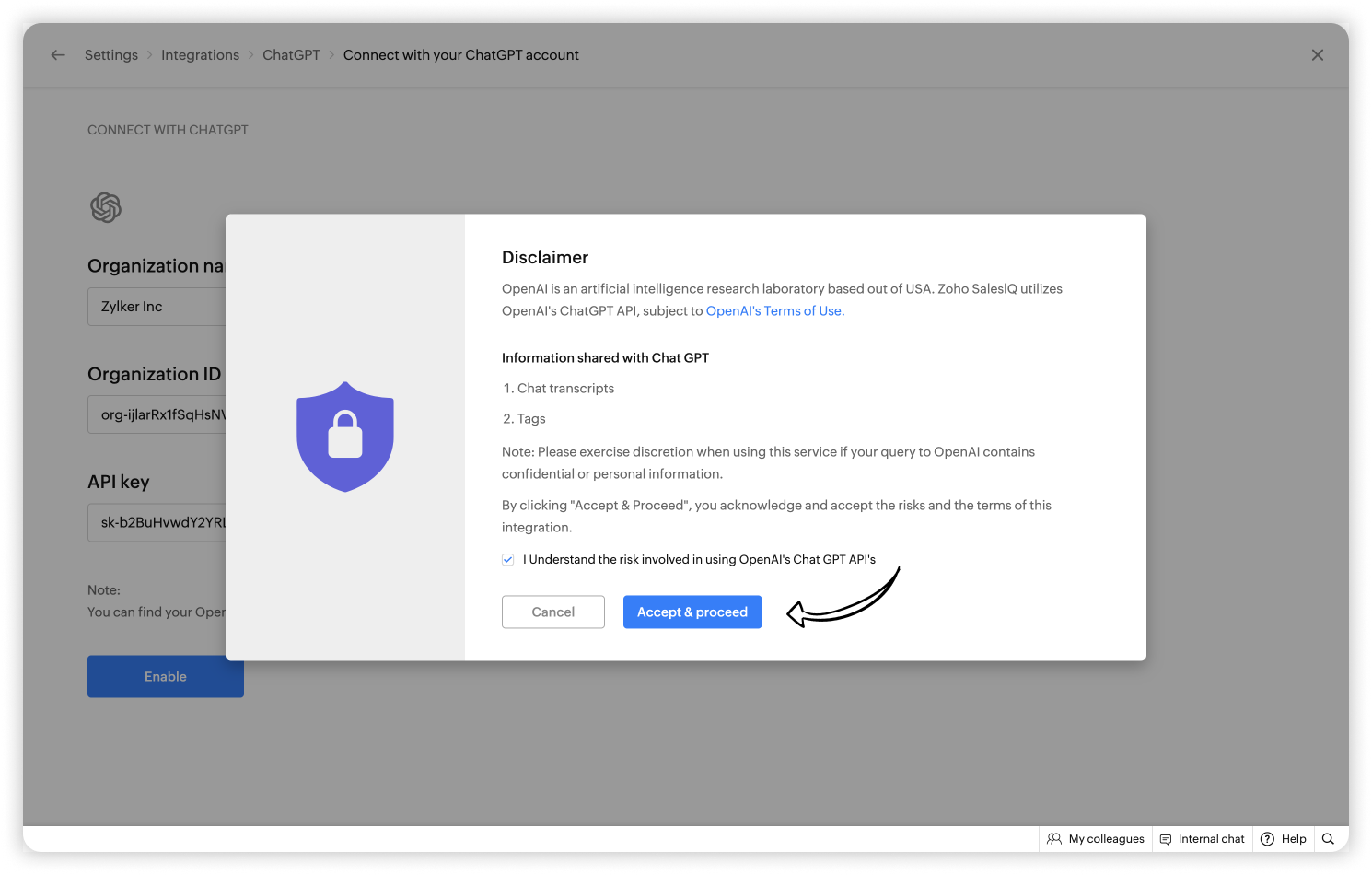
Task: Click the checkbox label about understanding risk
Action: point(700,560)
